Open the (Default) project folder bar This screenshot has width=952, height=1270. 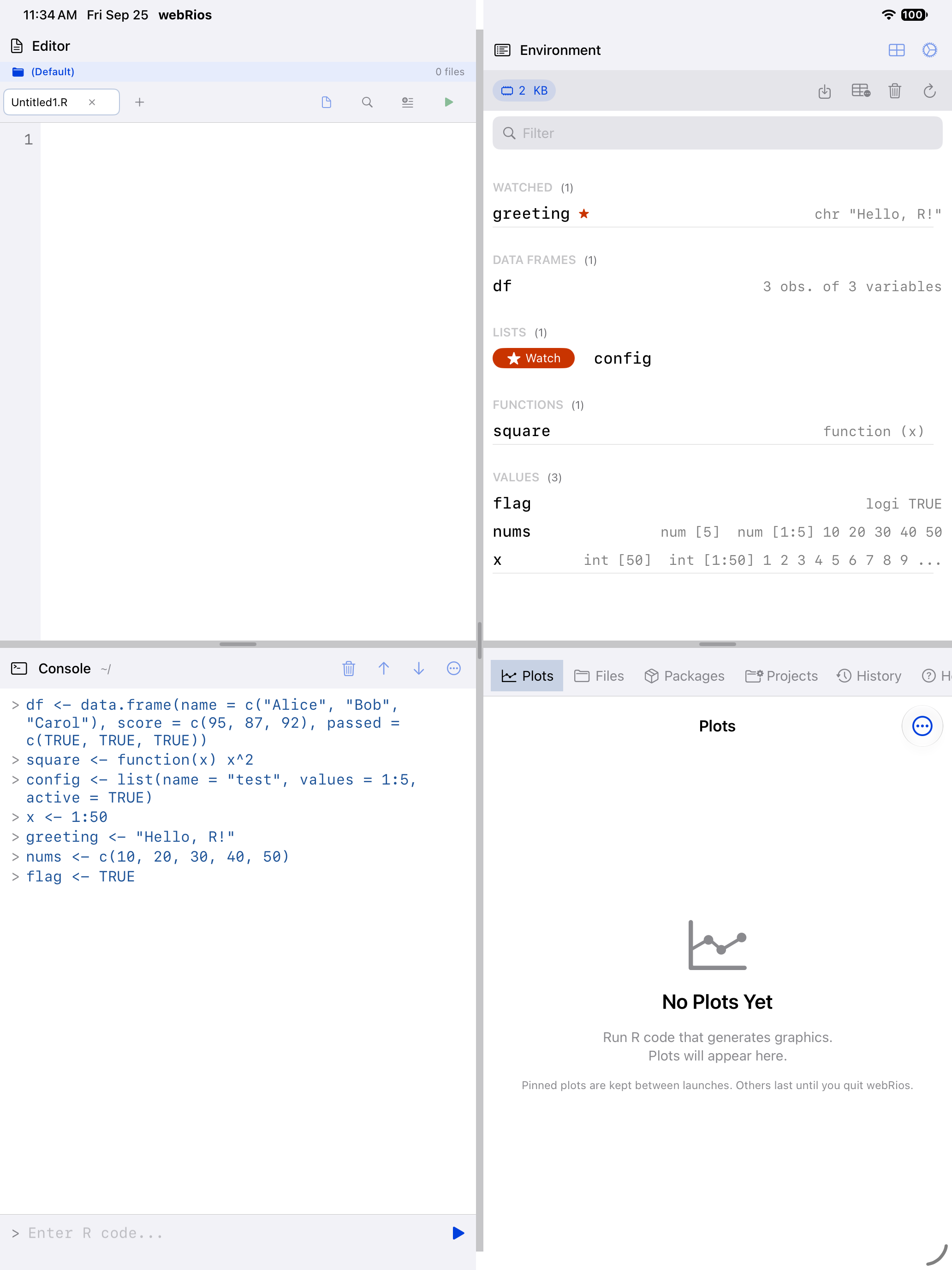[x=238, y=72]
